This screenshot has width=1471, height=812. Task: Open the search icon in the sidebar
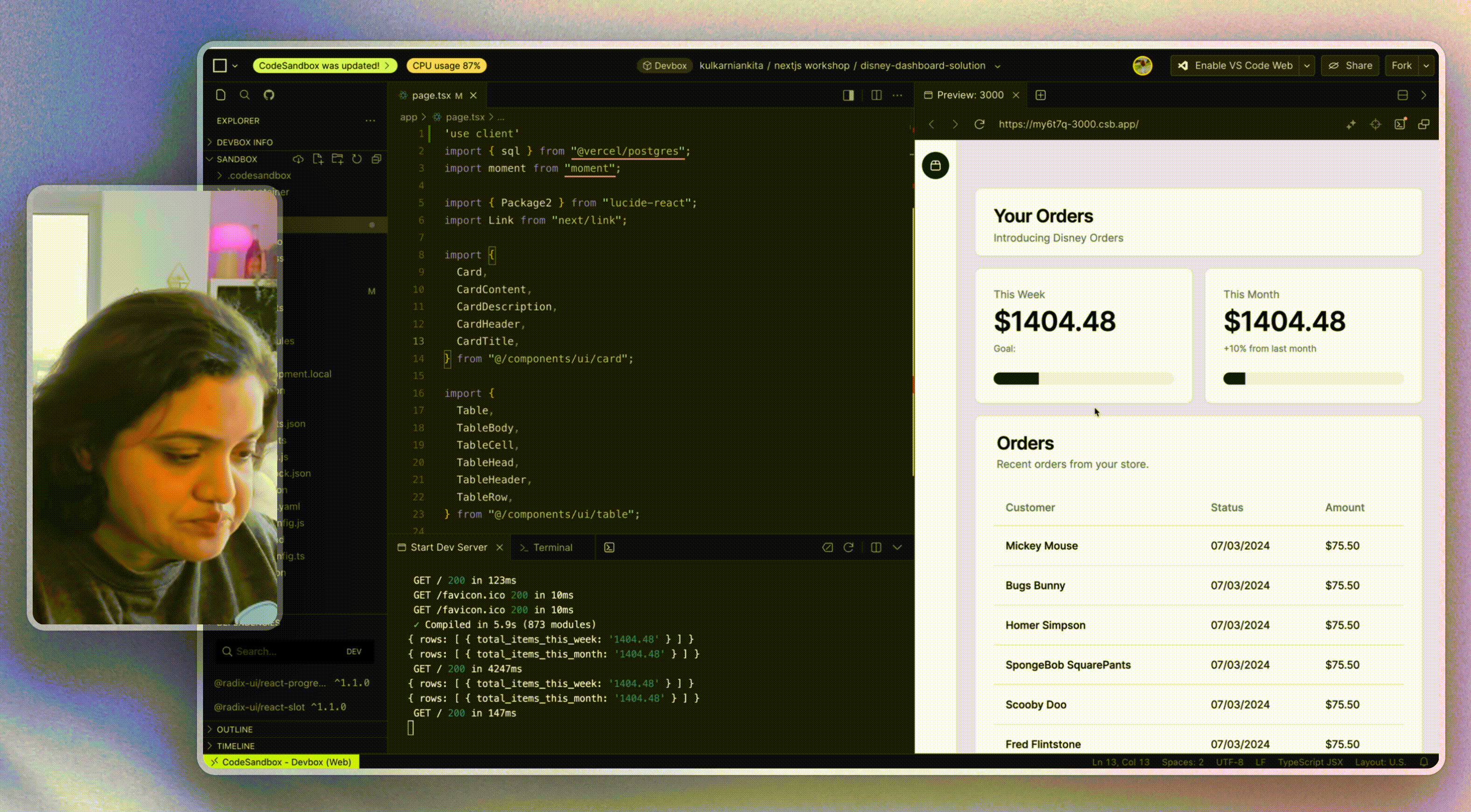245,95
